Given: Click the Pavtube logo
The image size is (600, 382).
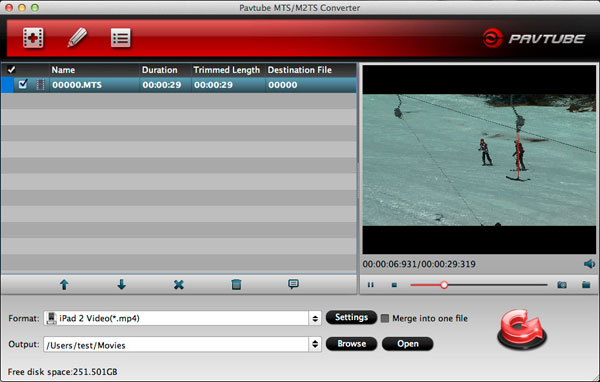Looking at the screenshot, I should [534, 38].
